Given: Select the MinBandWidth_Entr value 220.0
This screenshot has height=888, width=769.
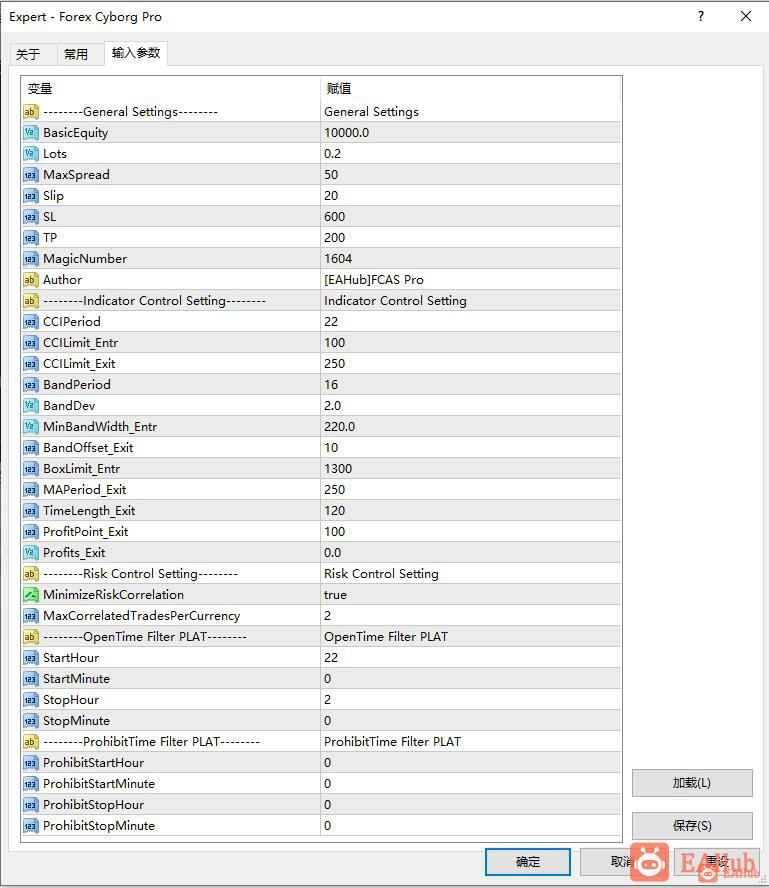Looking at the screenshot, I should pyautogui.click(x=340, y=426).
